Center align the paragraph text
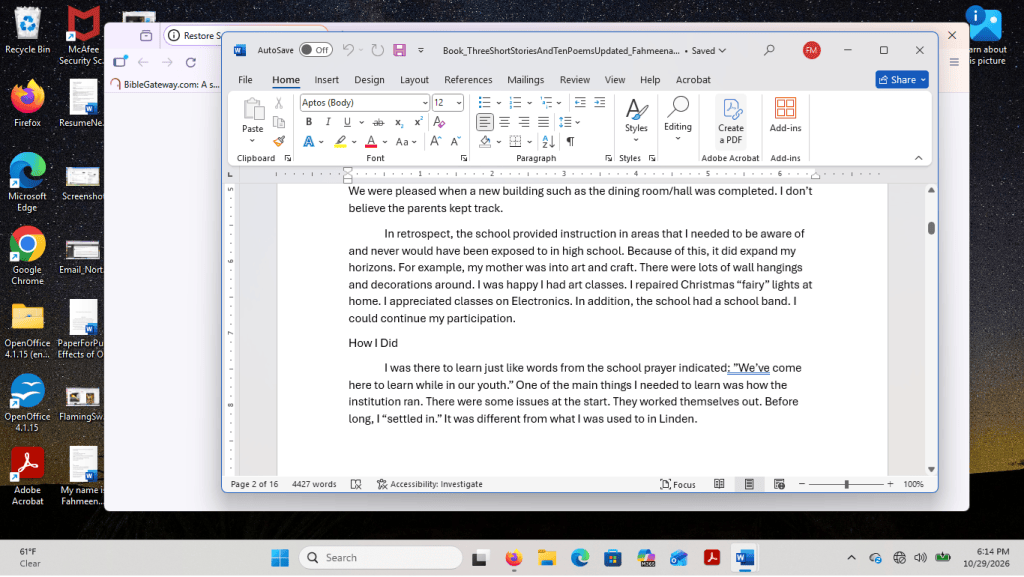Screen dimensions: 1024x577 tap(504, 122)
